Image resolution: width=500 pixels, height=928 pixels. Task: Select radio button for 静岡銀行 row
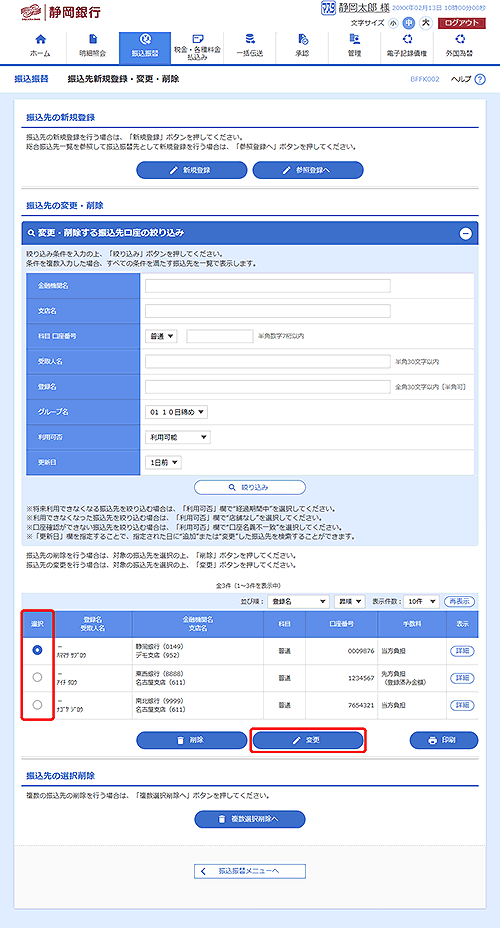pyautogui.click(x=37, y=650)
